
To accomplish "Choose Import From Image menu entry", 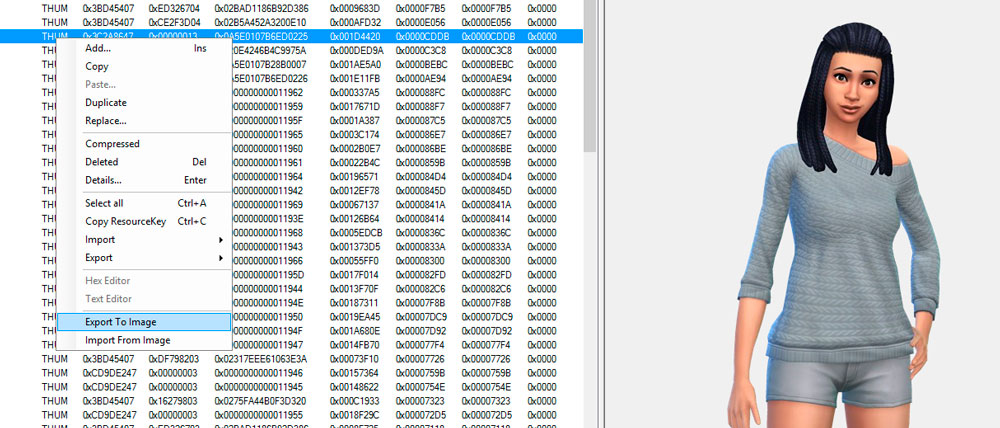I will [127, 340].
